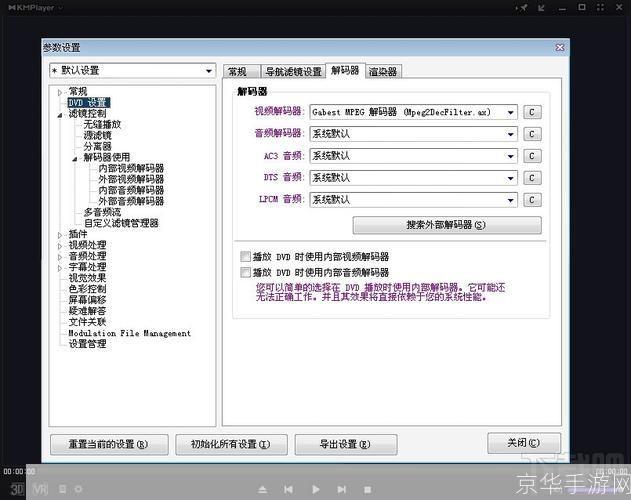The width and height of the screenshot is (631, 500).
Task: Click the previous track icon in player bar
Action: pyautogui.click(x=289, y=490)
